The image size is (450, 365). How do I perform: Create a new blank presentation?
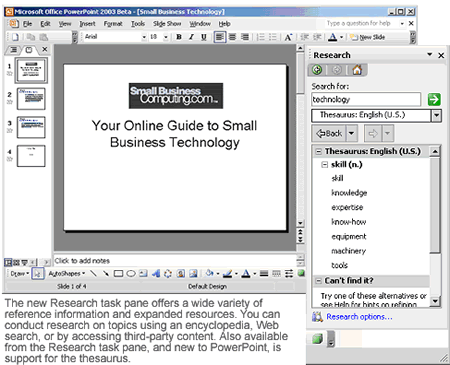15,37
